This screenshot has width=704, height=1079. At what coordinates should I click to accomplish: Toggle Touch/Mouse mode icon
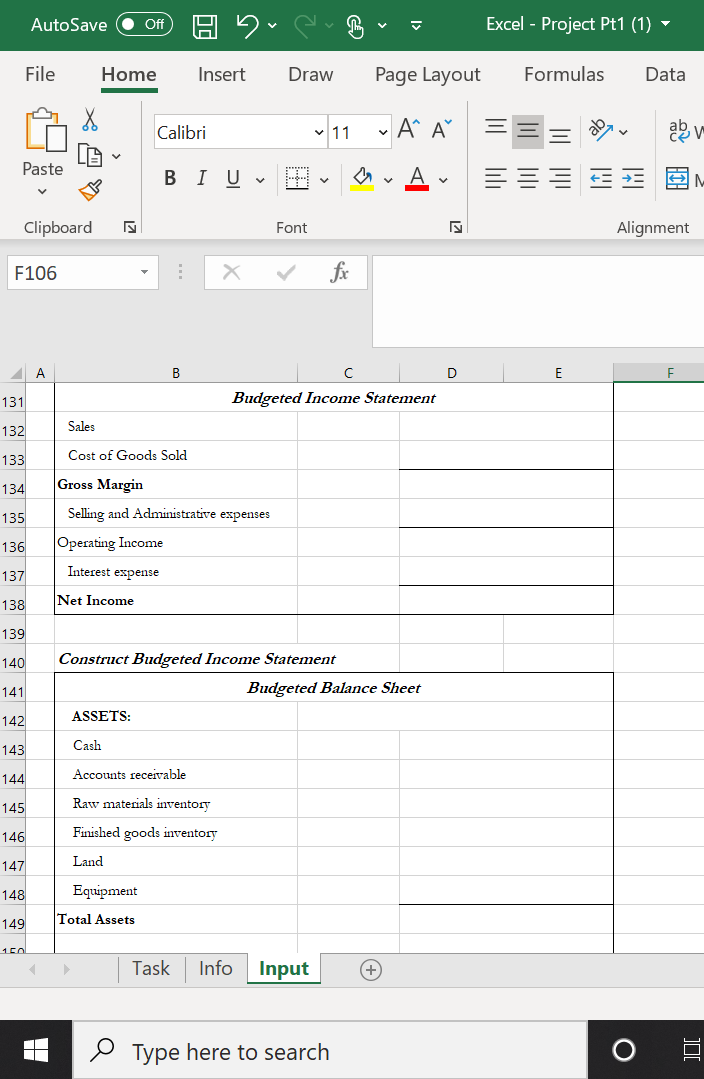pos(354,26)
